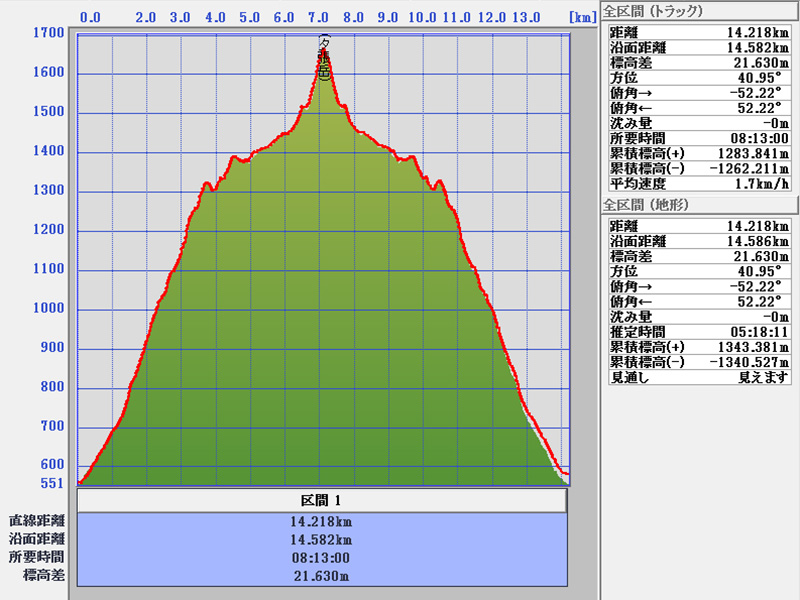
Task: Select the 方位 row in the track panel
Action: (699, 77)
